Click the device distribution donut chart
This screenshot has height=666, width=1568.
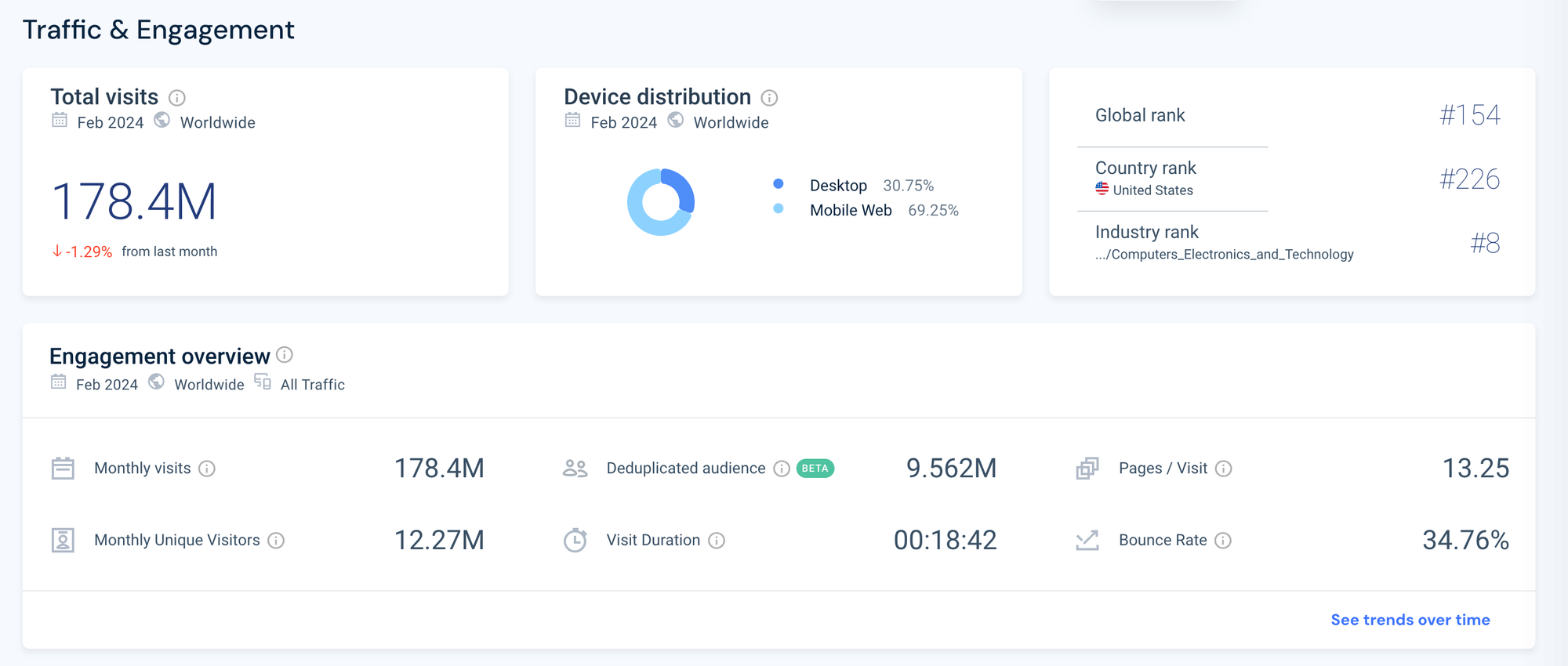tap(661, 202)
